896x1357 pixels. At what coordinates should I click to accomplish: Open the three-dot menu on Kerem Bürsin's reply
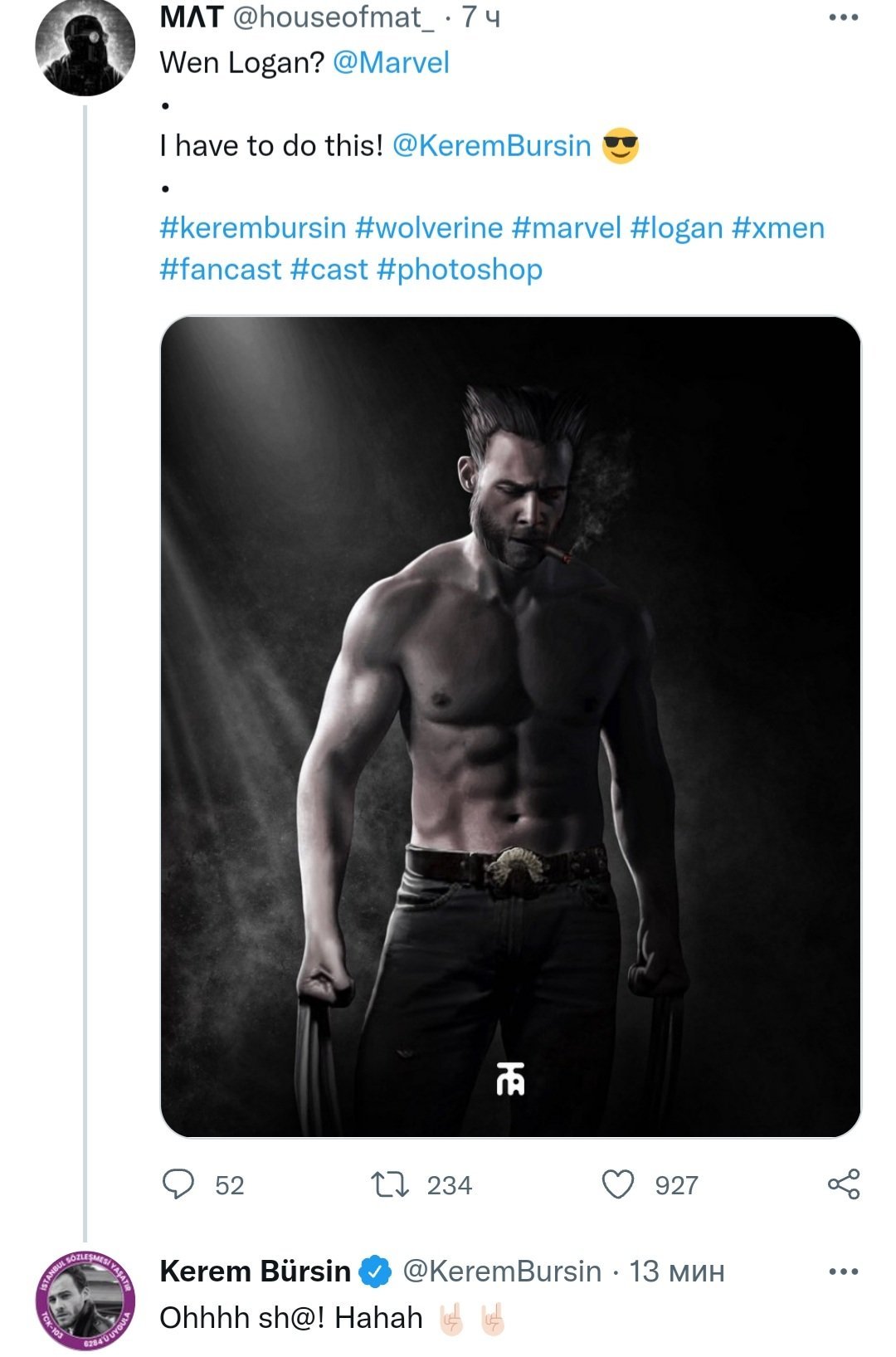tap(843, 1272)
